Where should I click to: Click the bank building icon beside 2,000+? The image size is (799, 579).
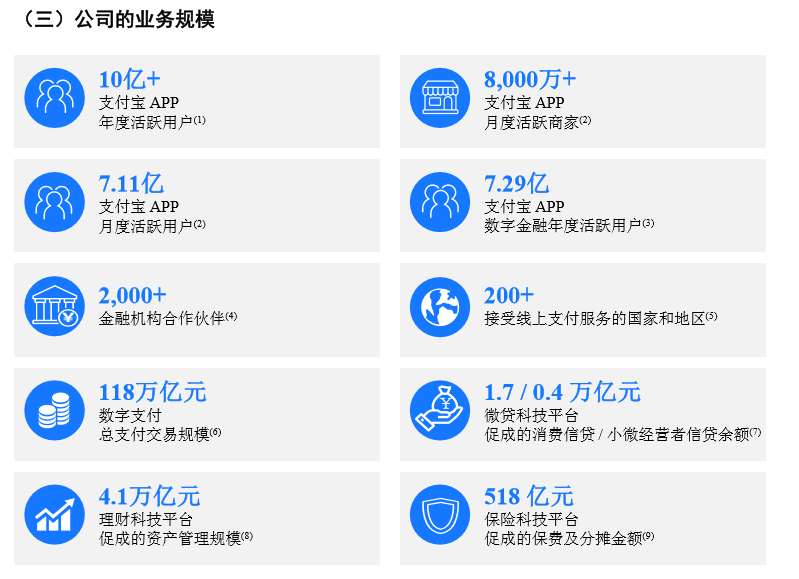[55, 306]
